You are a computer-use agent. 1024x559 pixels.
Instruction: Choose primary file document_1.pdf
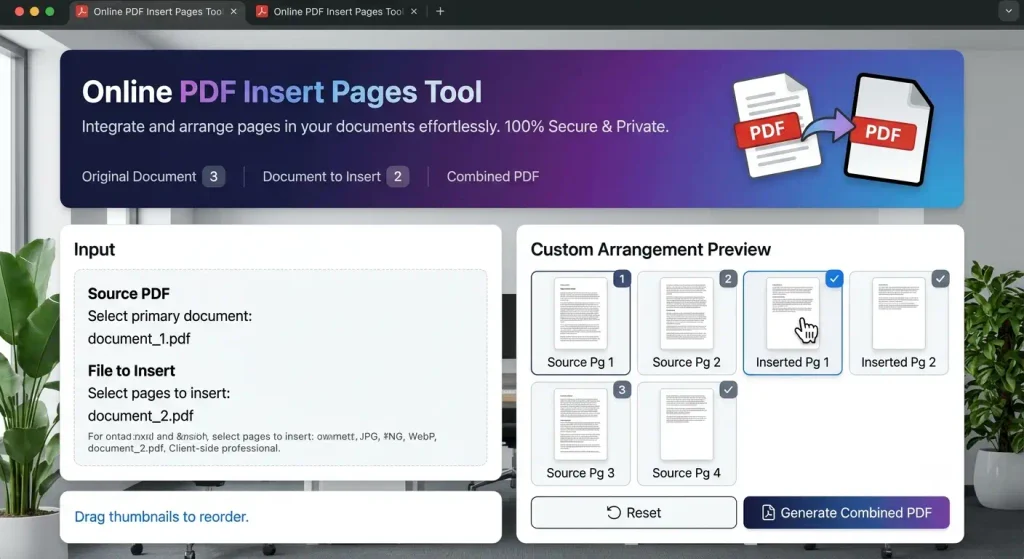pos(139,339)
